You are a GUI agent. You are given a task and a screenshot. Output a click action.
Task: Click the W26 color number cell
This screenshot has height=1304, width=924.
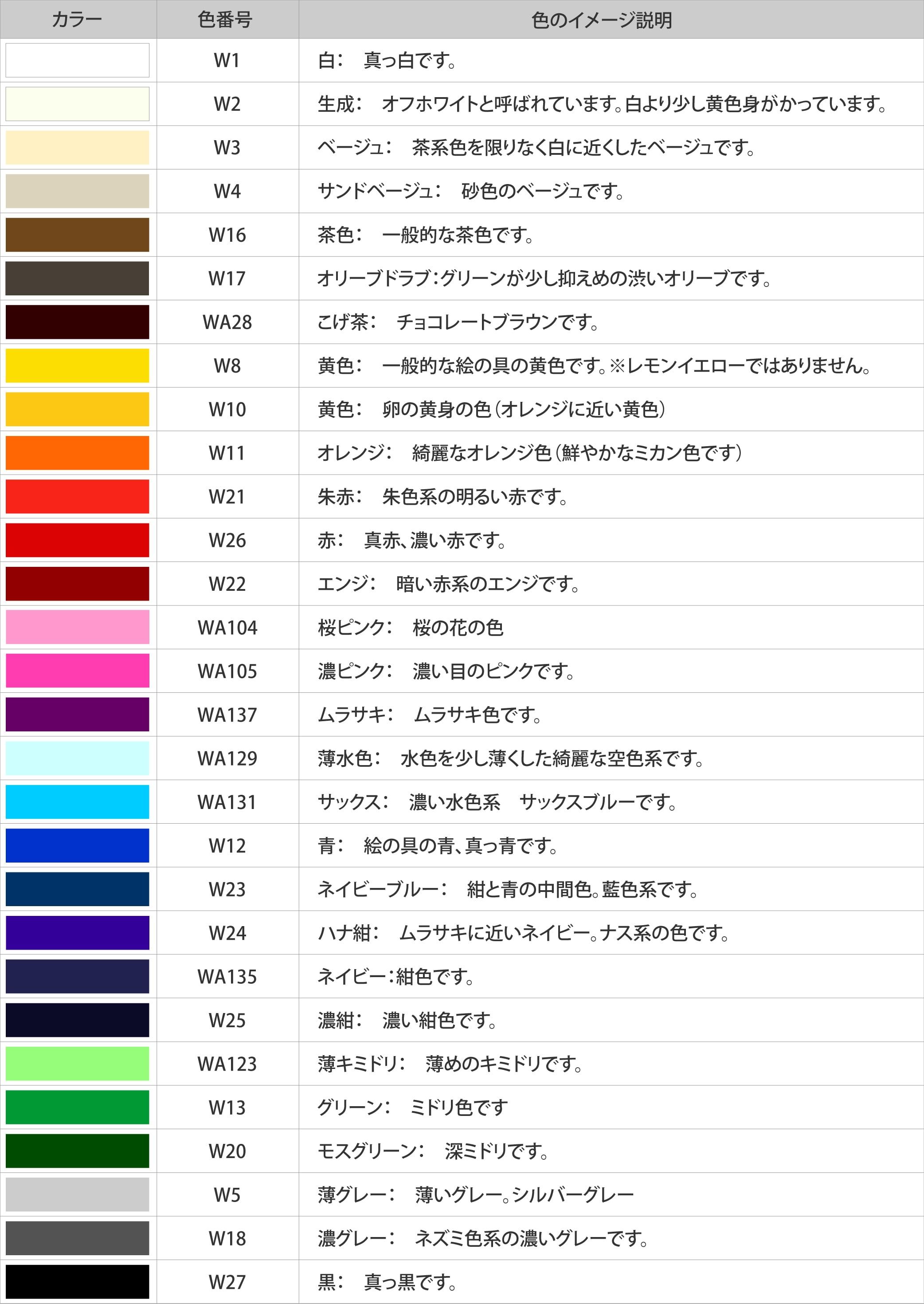[227, 540]
